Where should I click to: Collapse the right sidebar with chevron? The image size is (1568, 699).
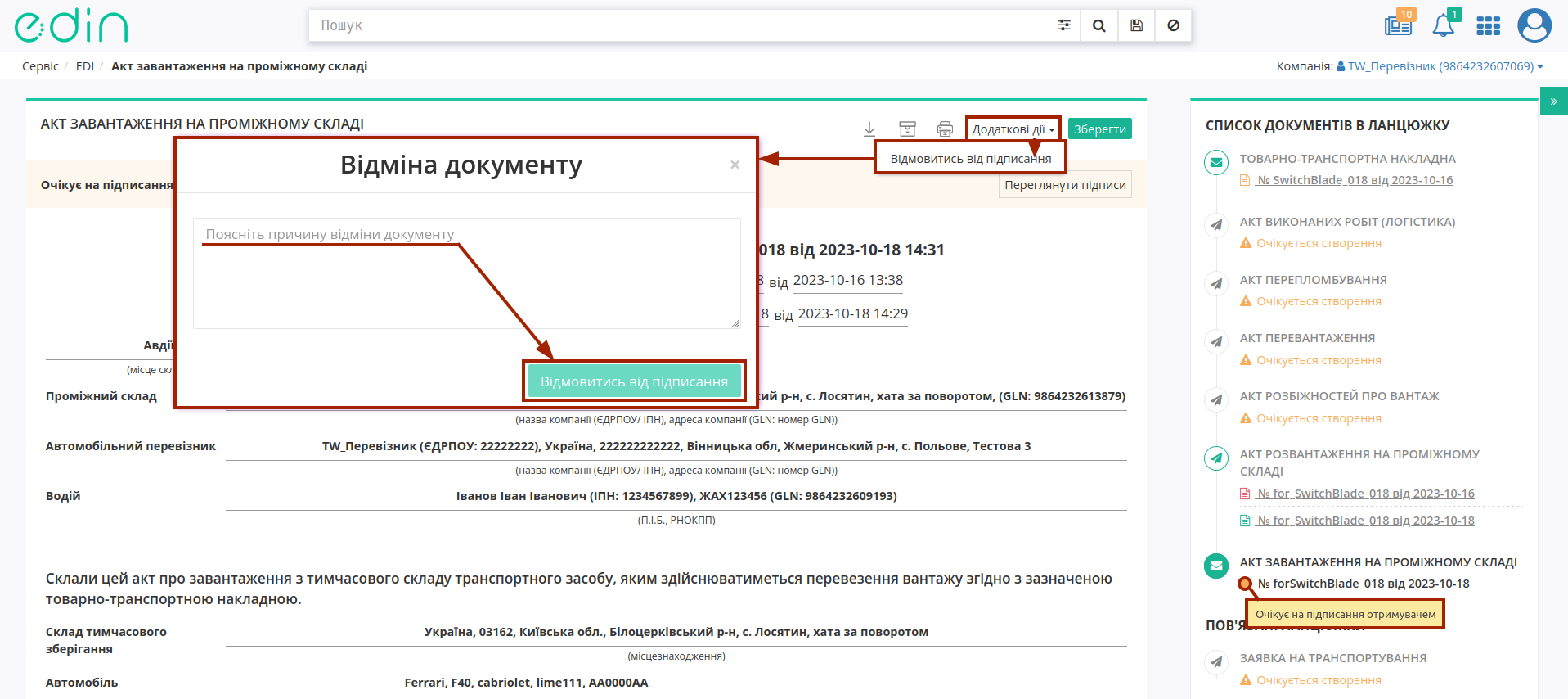(x=1553, y=101)
